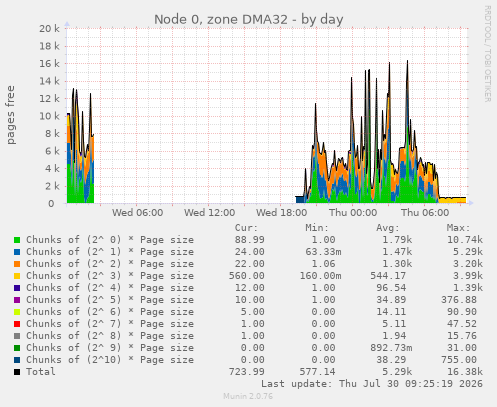Click legend label 'Chunks of (2^ 7) × Page size'
The image size is (497, 407).
pos(110,324)
